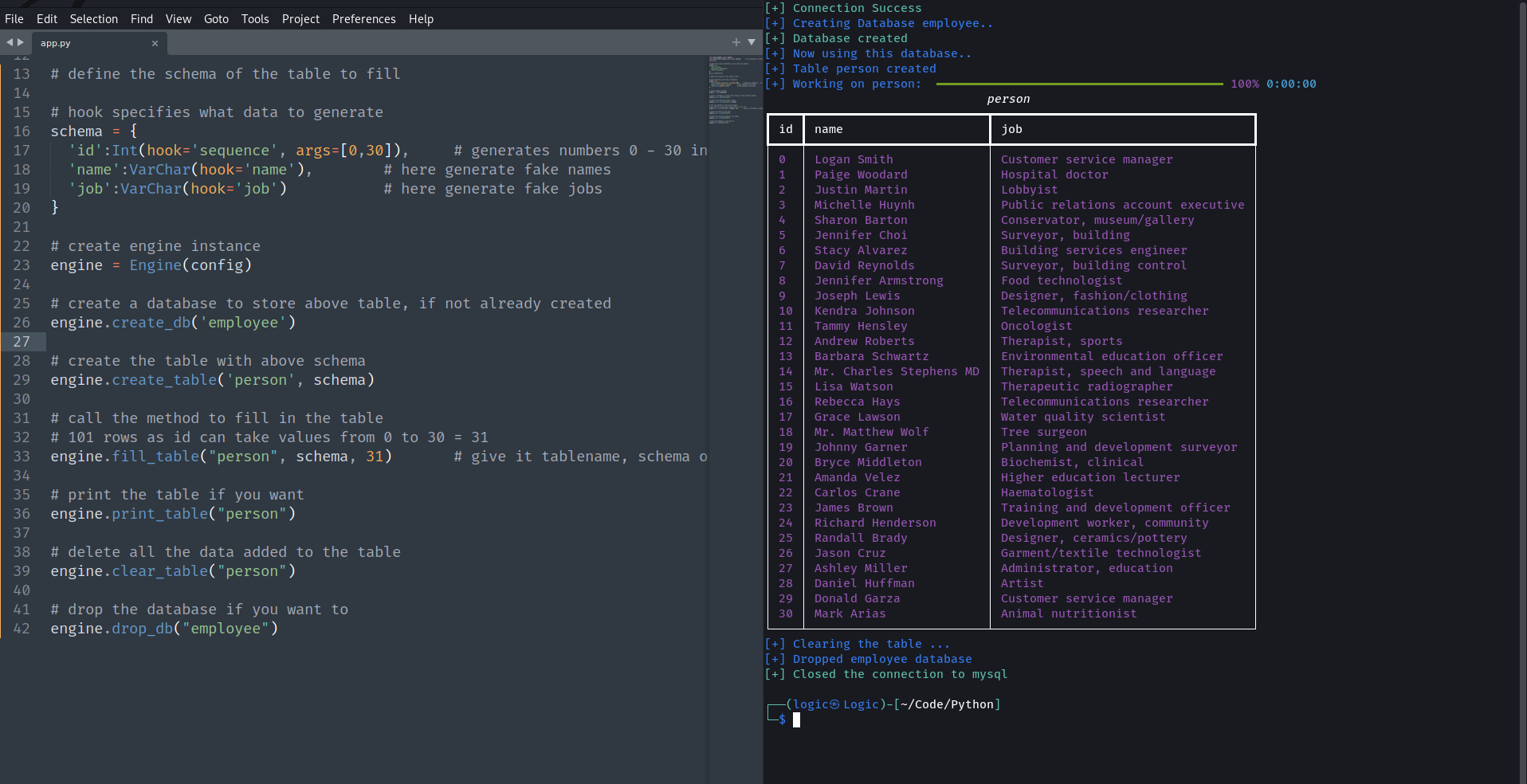Click 'Jennifer Armstrong' name cell

coord(878,280)
